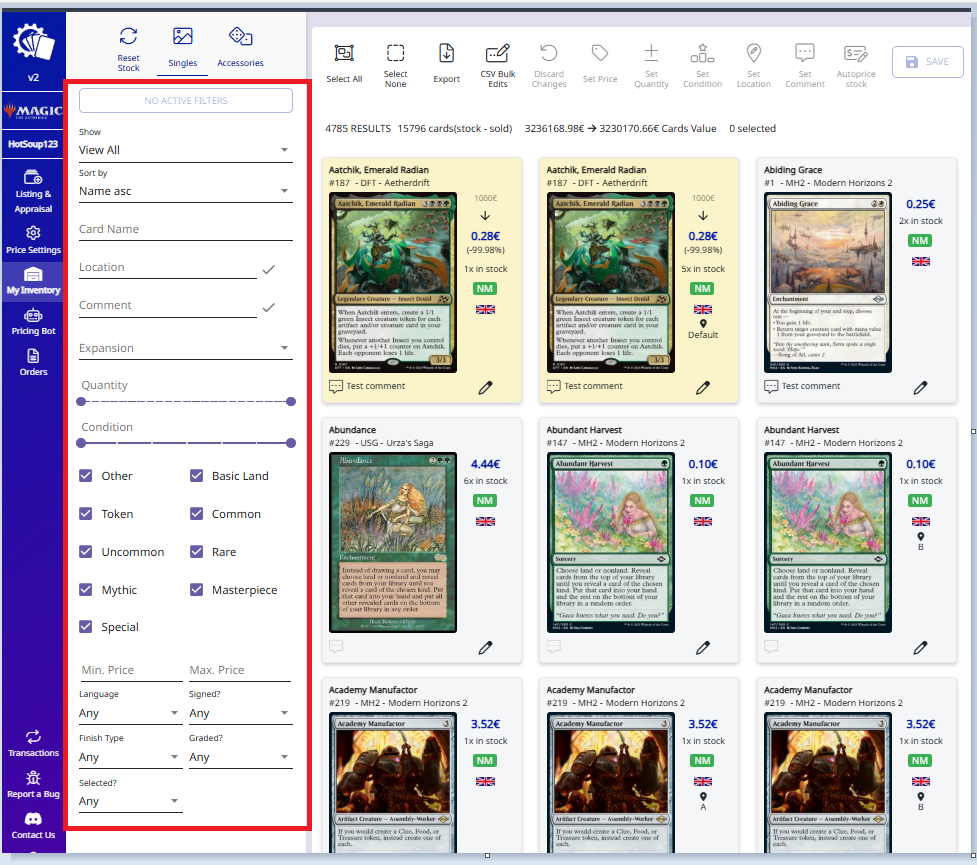Uncheck the Rare checkbox
The height and width of the screenshot is (865, 977).
tap(196, 552)
